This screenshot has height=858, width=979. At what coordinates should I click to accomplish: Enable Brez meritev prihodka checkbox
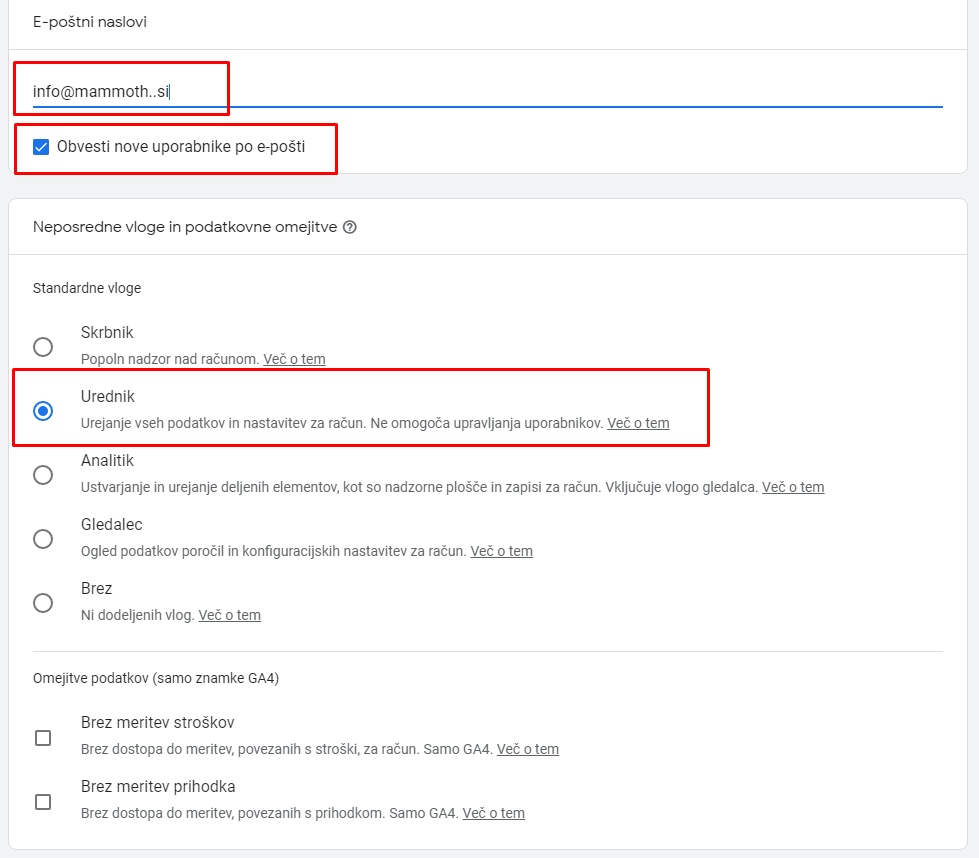click(43, 802)
